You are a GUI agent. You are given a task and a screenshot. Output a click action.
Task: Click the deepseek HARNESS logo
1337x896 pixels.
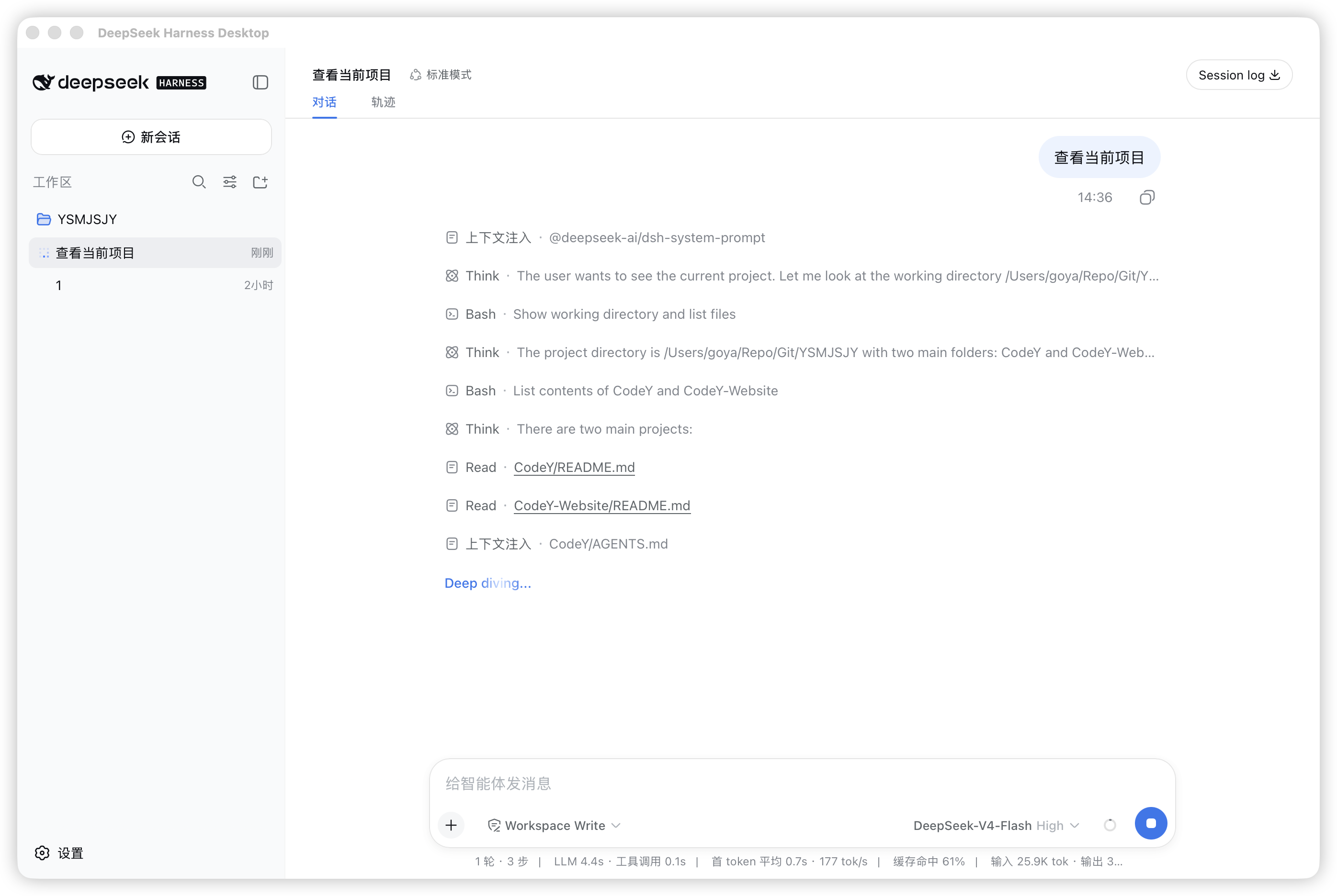pyautogui.click(x=119, y=82)
